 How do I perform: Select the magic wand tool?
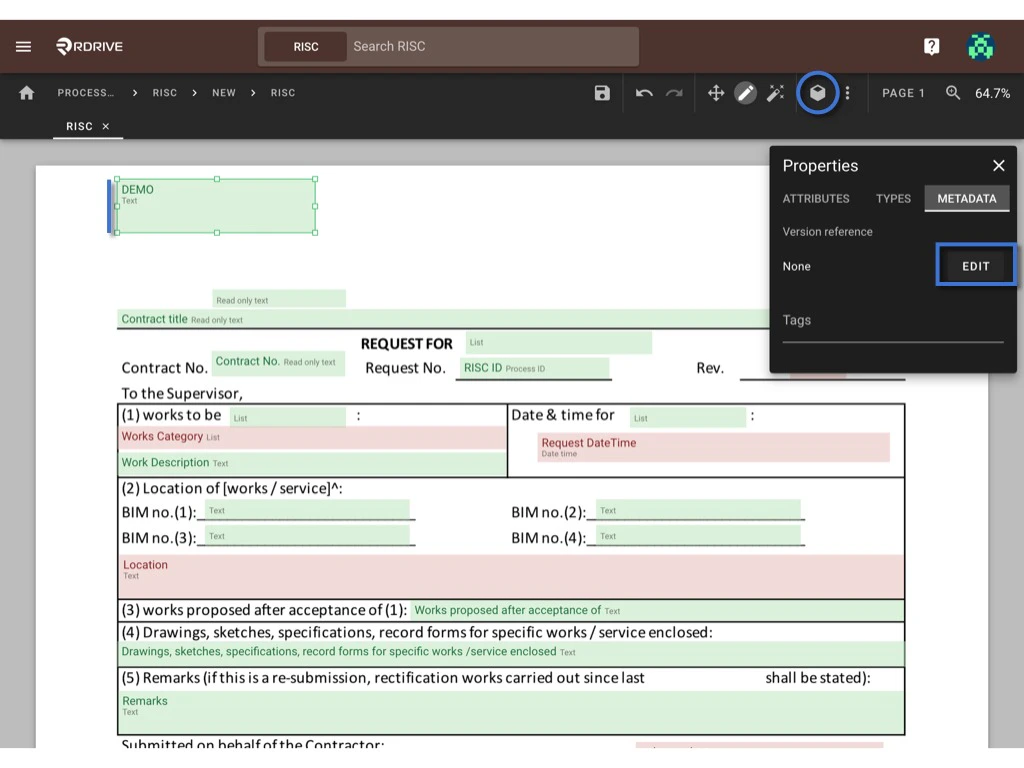[776, 92]
